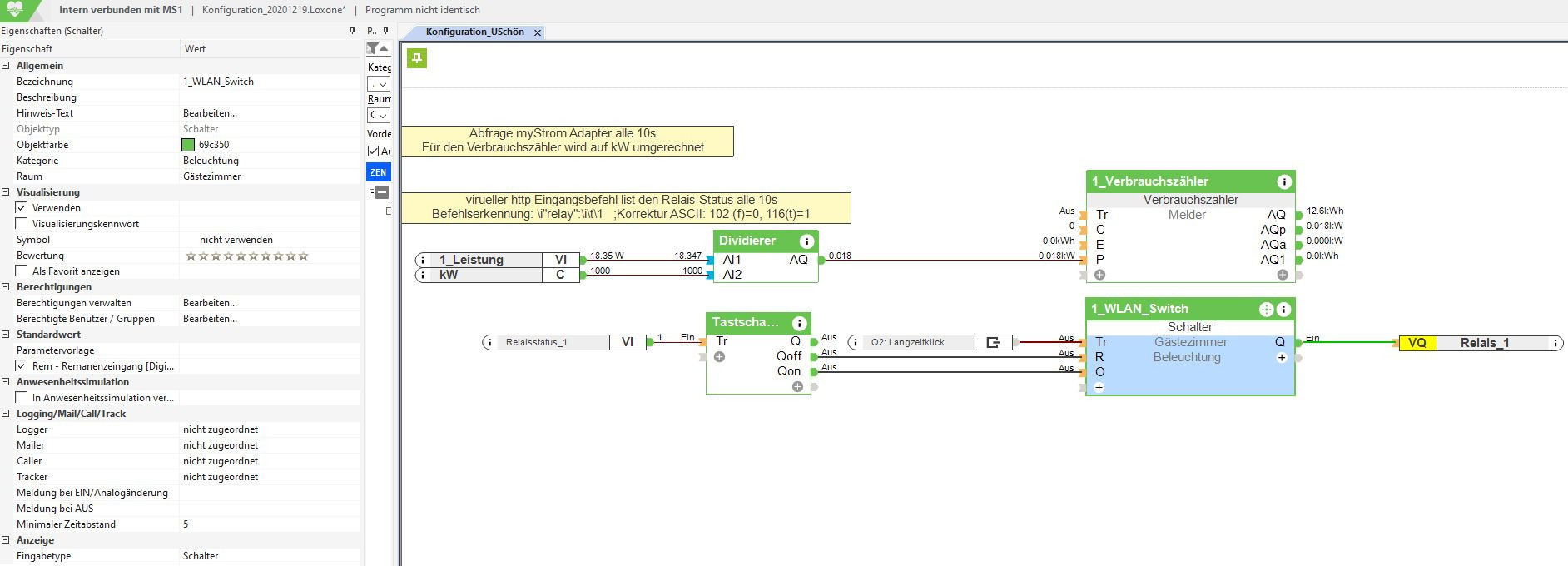This screenshot has height=566, width=1568.
Task: Toggle Rem - Remanenzeingang checkbox
Action: 22,366
